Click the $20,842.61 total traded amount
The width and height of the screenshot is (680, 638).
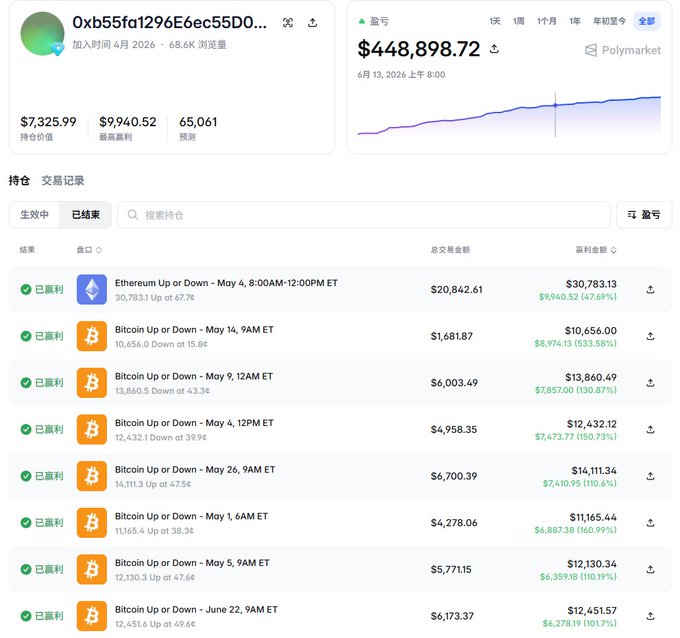[456, 290]
